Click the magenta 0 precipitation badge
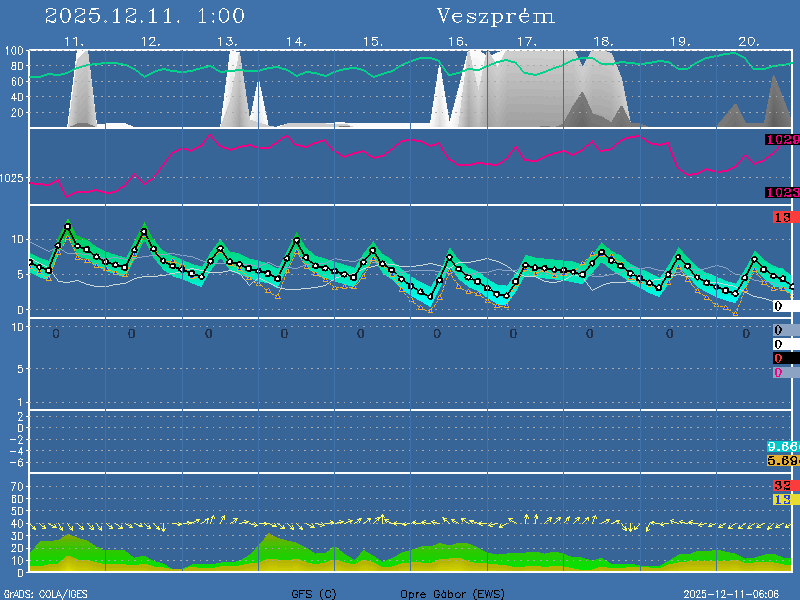The height and width of the screenshot is (600, 800). pos(778,373)
